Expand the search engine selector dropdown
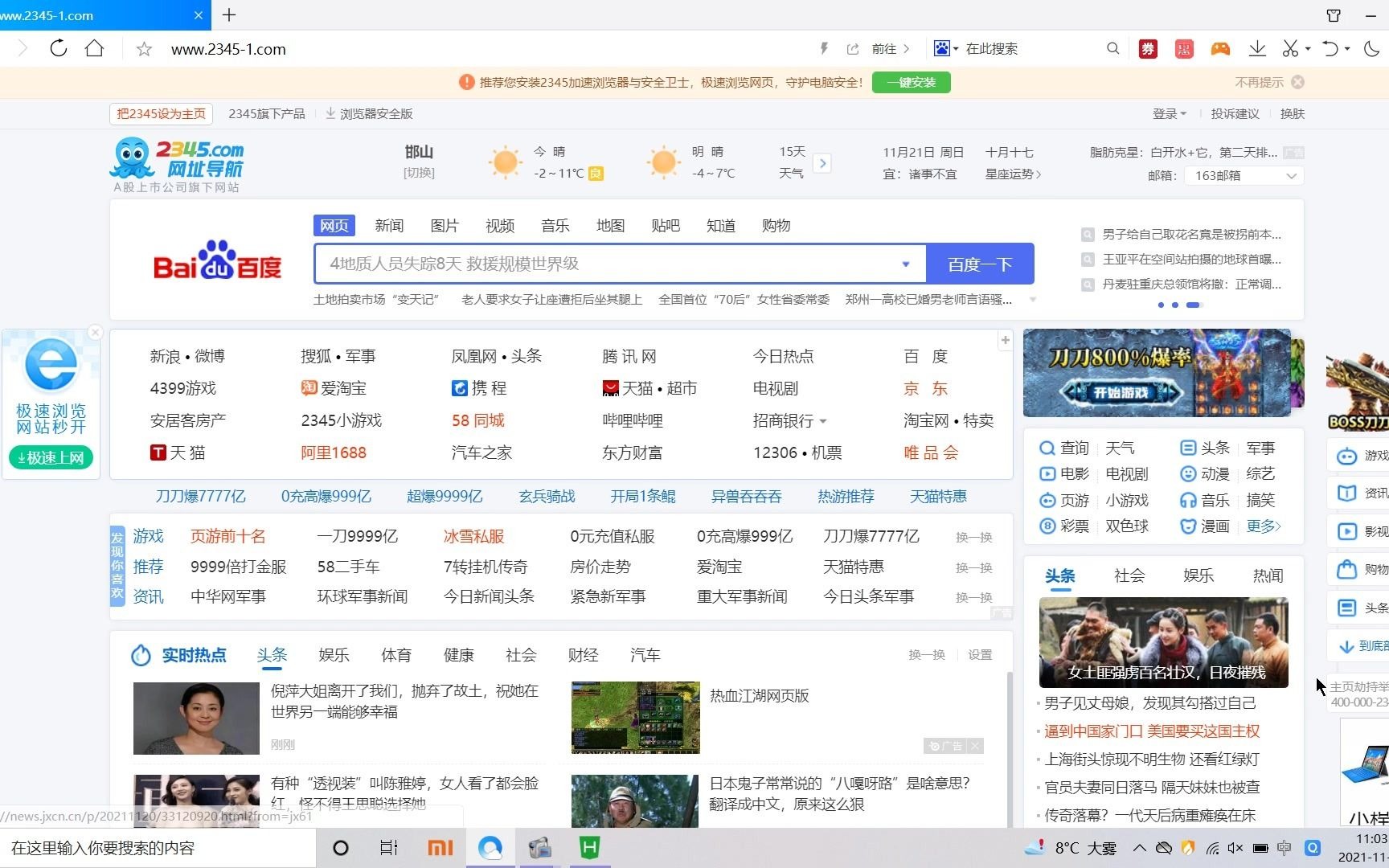This screenshot has height=868, width=1389. click(956, 48)
